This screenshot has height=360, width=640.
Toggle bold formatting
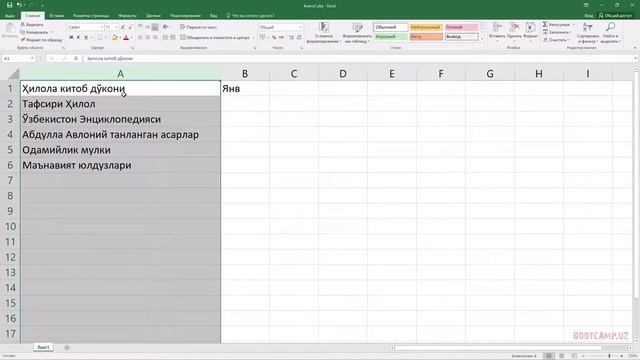click(x=71, y=38)
